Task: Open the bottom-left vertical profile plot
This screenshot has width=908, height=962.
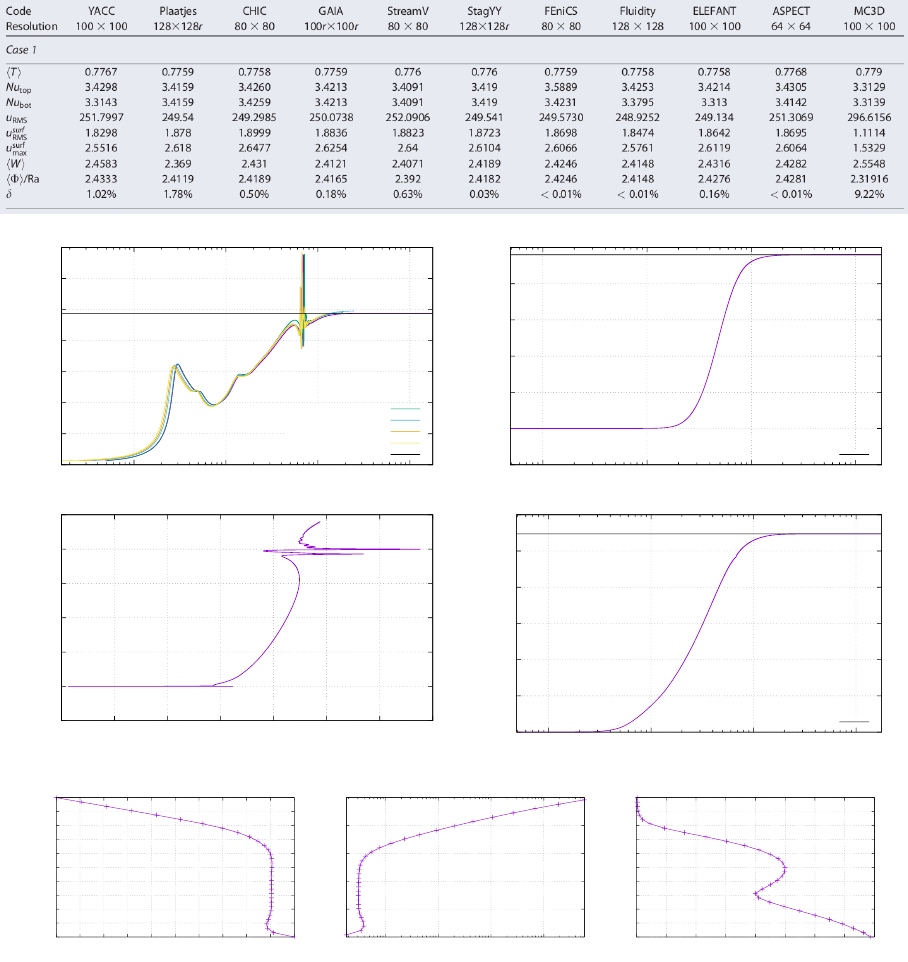Action: point(175,867)
